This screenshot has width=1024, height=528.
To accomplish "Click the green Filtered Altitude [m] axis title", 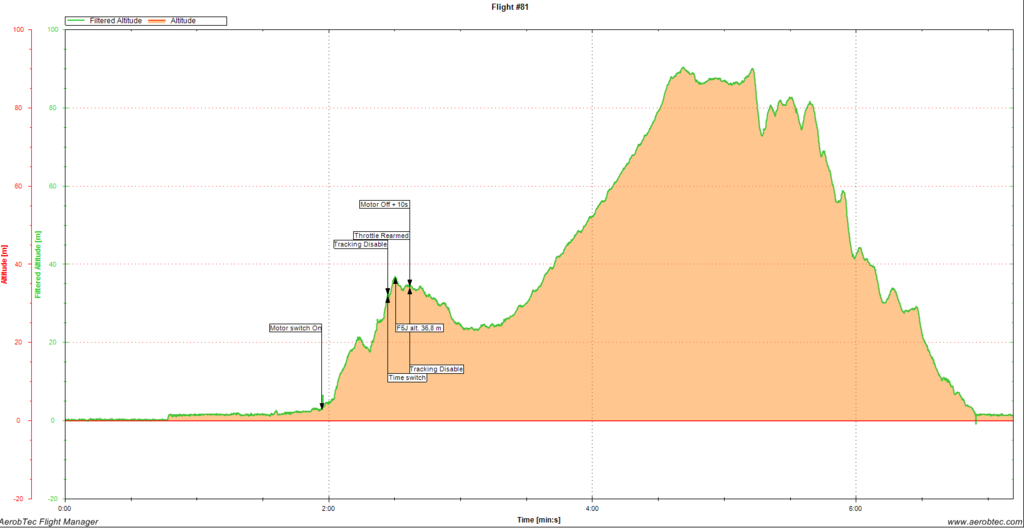I will pyautogui.click(x=37, y=264).
